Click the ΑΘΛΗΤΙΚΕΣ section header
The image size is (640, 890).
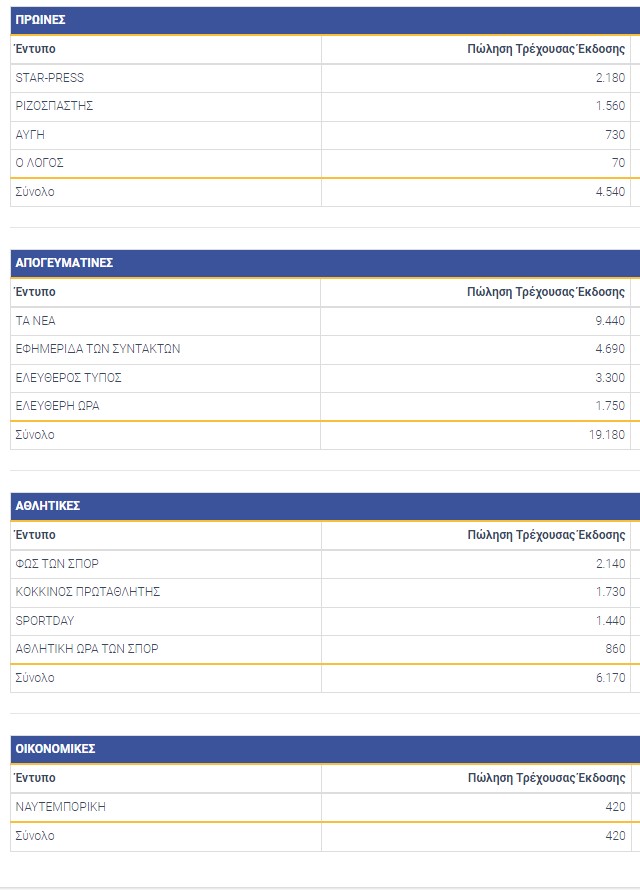48,506
